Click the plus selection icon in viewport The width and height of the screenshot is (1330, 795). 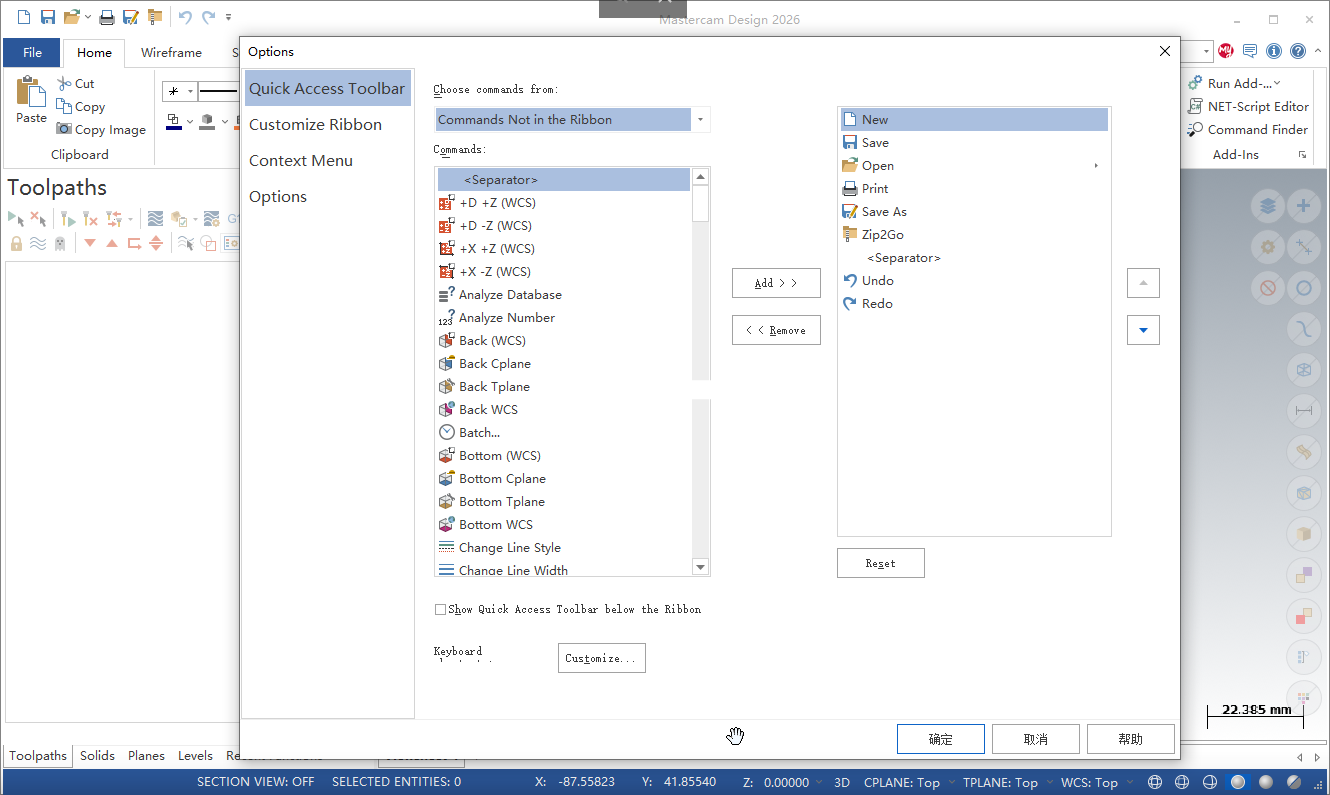(x=1303, y=207)
